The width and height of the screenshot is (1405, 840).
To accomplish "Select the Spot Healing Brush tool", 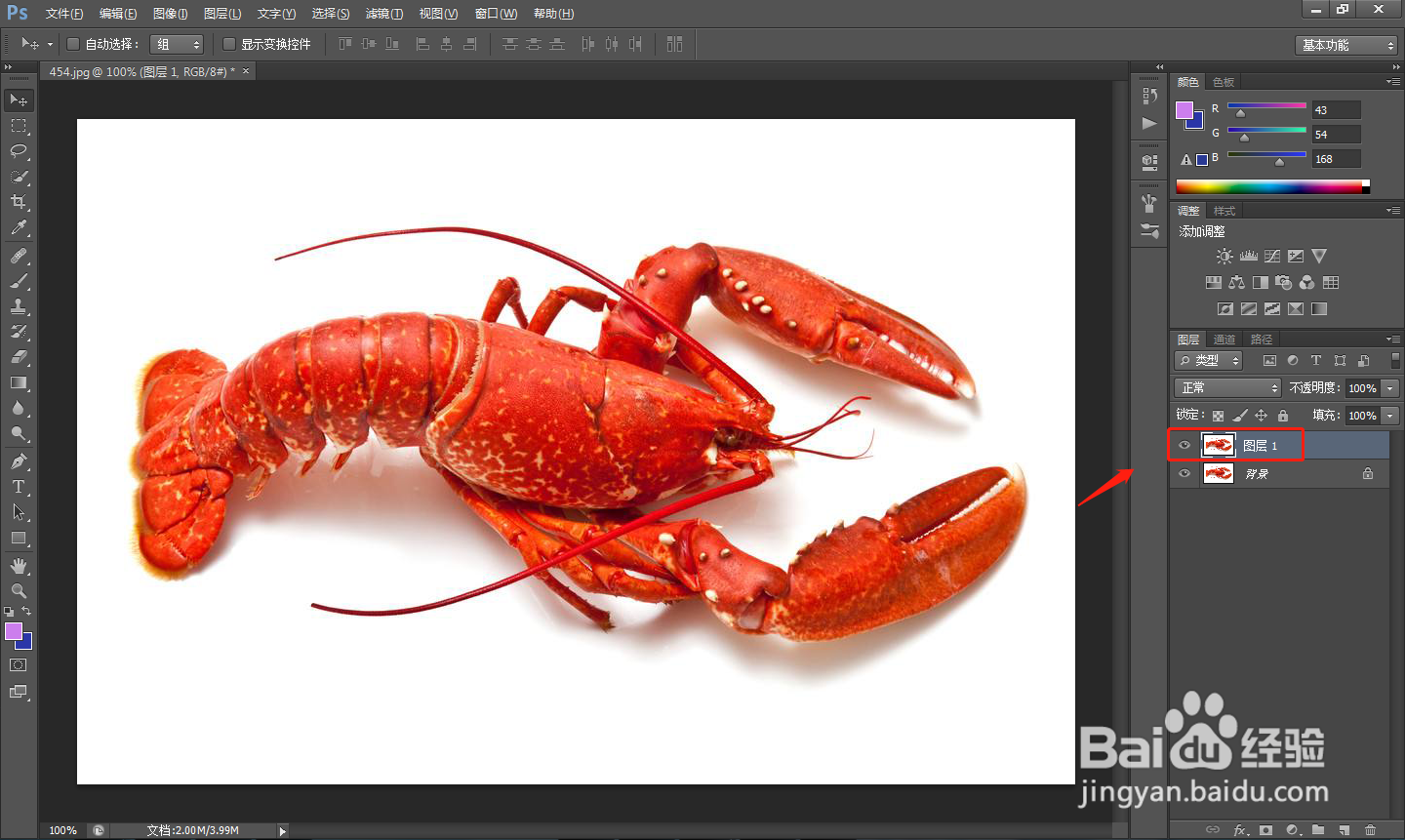I will [19, 256].
